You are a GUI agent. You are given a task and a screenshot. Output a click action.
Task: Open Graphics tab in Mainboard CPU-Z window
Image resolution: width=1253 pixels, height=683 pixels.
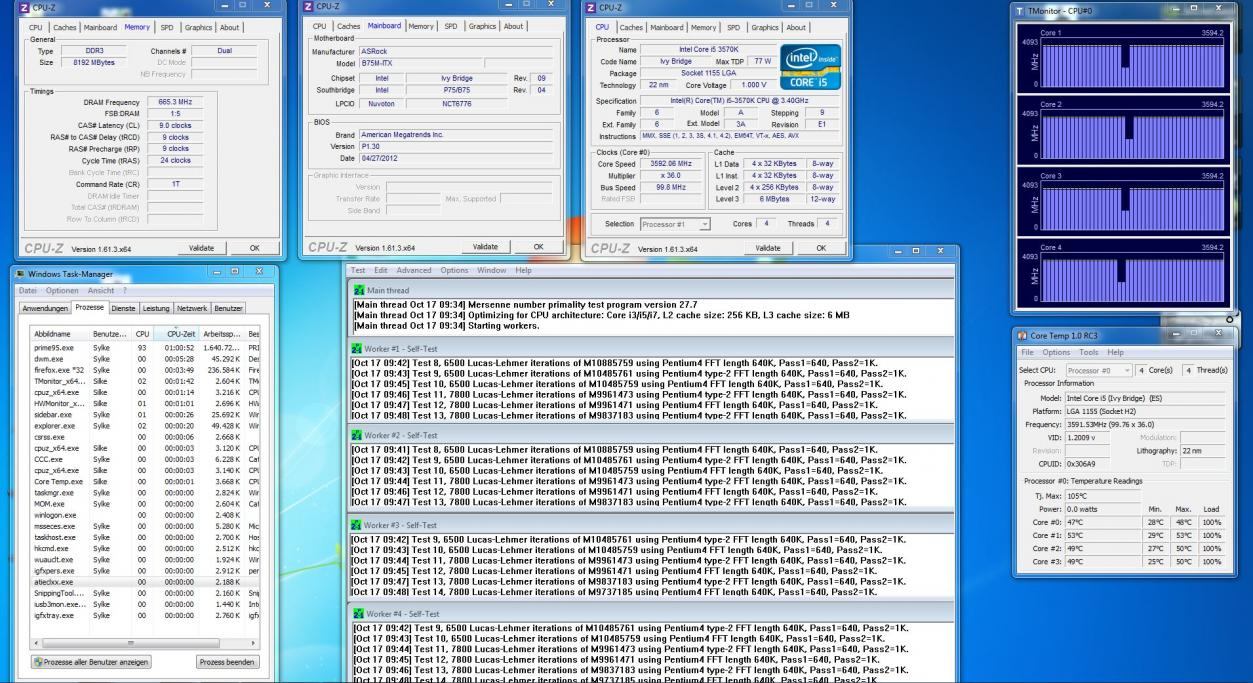pyautogui.click(x=482, y=26)
